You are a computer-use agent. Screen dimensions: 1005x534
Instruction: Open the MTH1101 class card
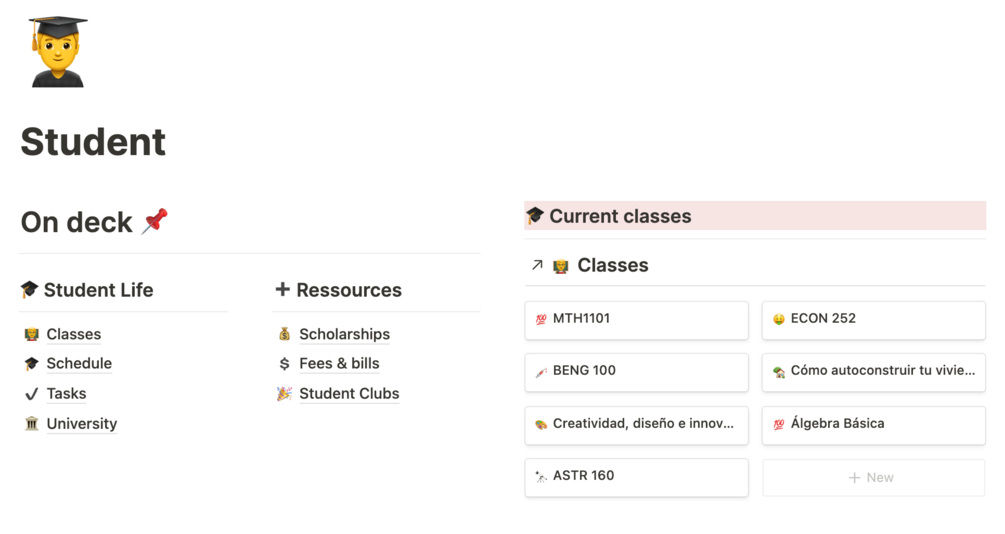click(636, 320)
